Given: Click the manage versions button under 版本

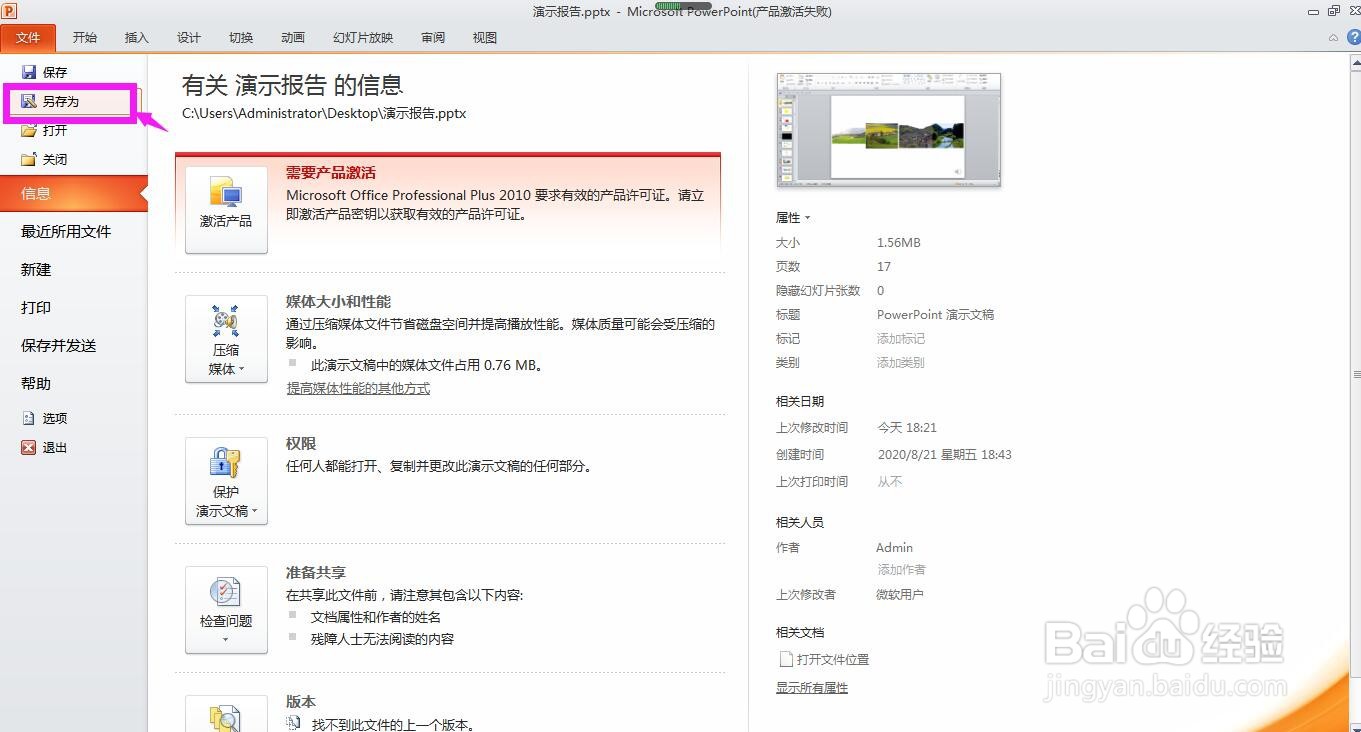Looking at the screenshot, I should [226, 714].
